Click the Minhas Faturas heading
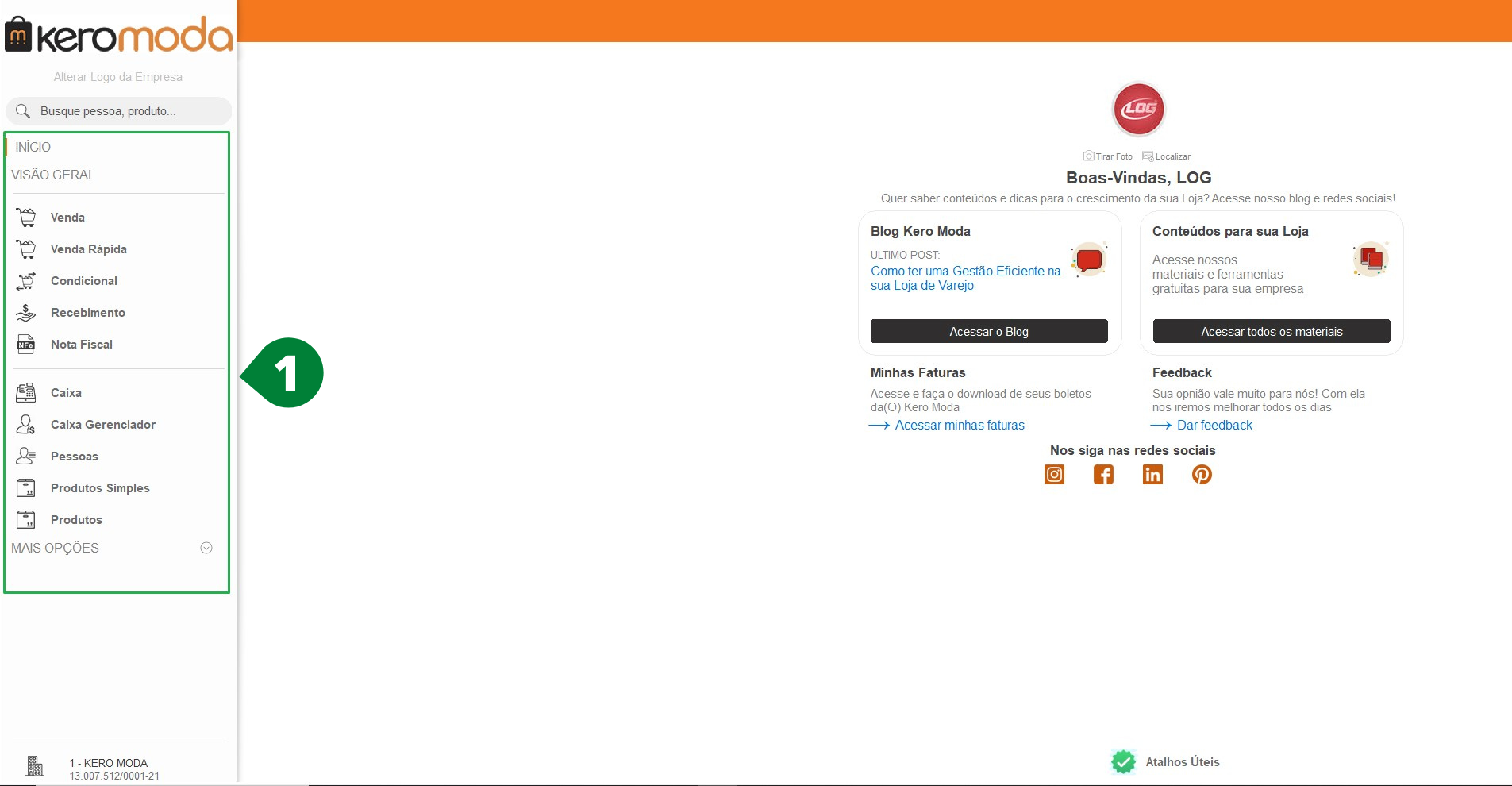The image size is (1512, 786). pyautogui.click(x=918, y=372)
